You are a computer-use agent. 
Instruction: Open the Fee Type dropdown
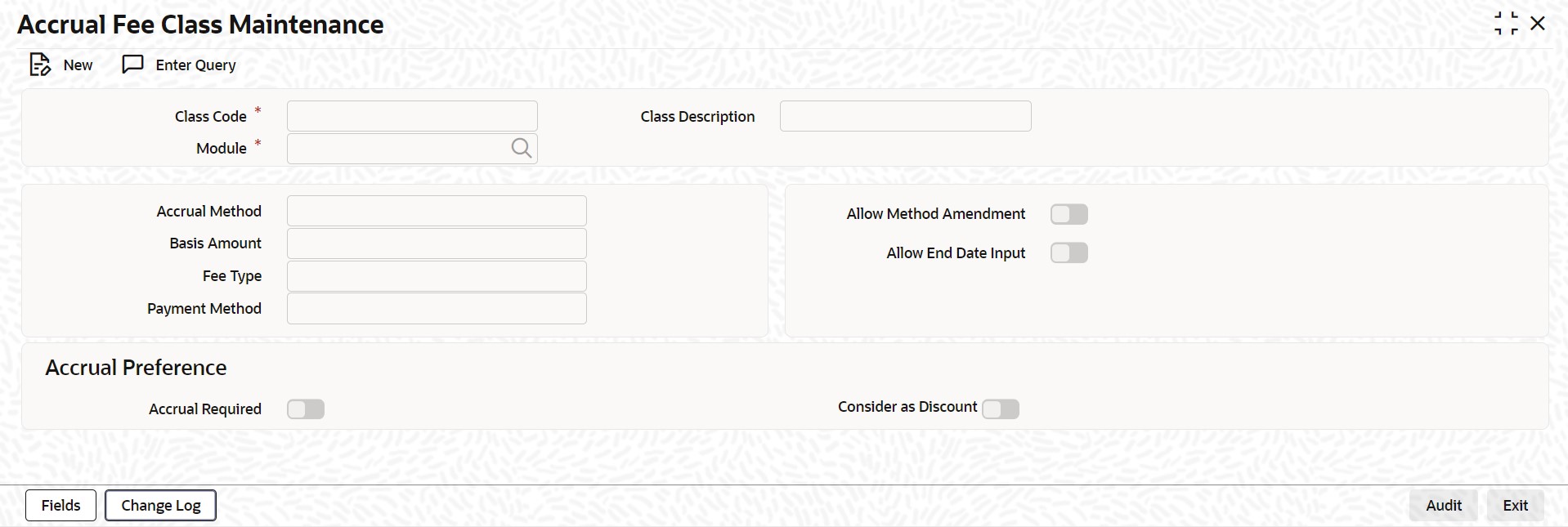(437, 276)
